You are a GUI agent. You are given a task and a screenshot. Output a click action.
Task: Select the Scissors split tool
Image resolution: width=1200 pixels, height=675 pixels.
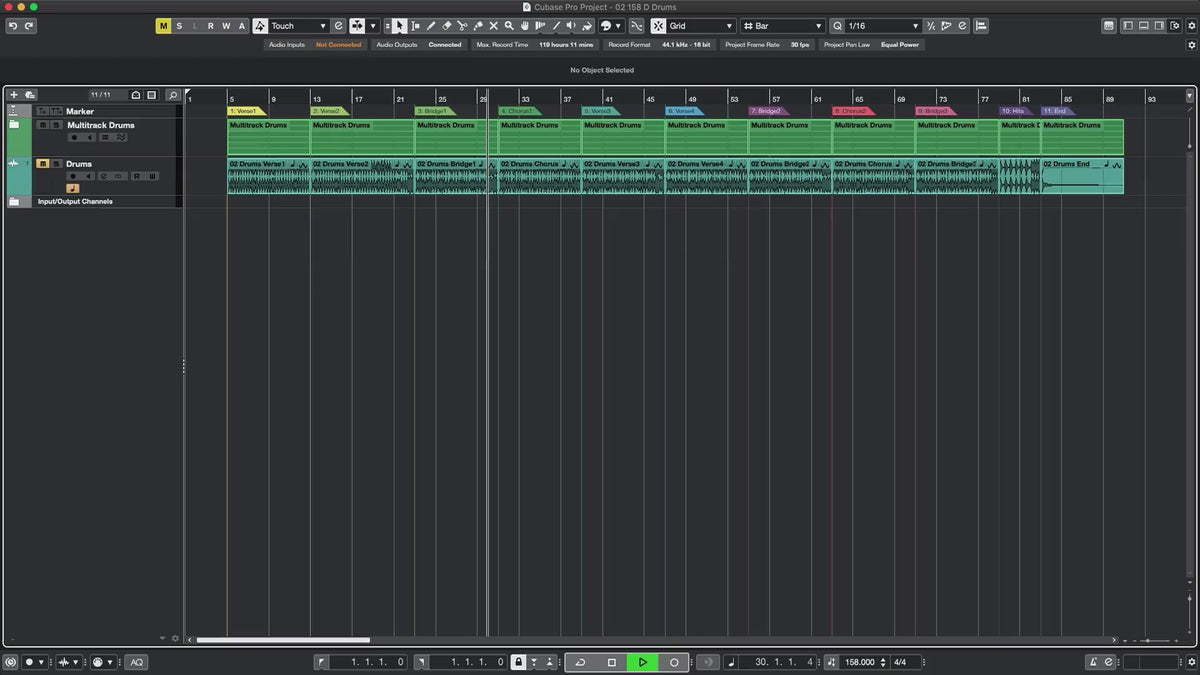(462, 26)
